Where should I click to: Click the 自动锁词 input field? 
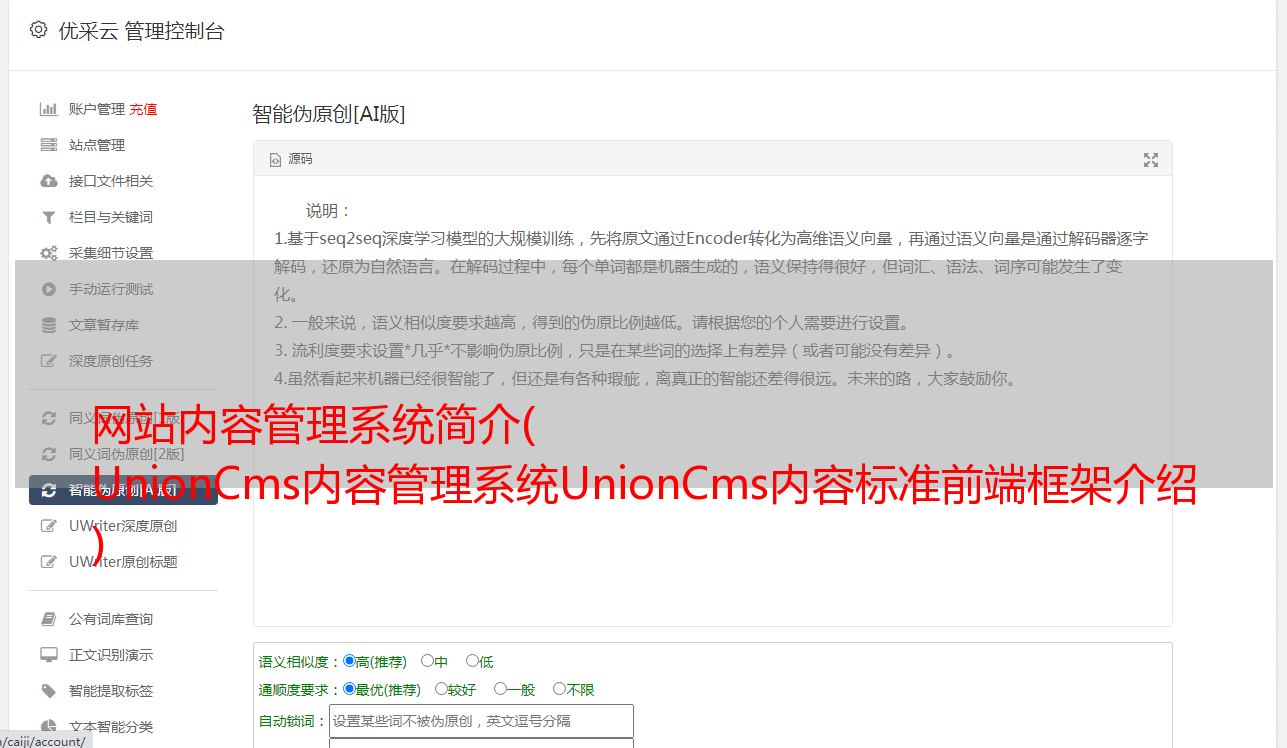[x=481, y=721]
